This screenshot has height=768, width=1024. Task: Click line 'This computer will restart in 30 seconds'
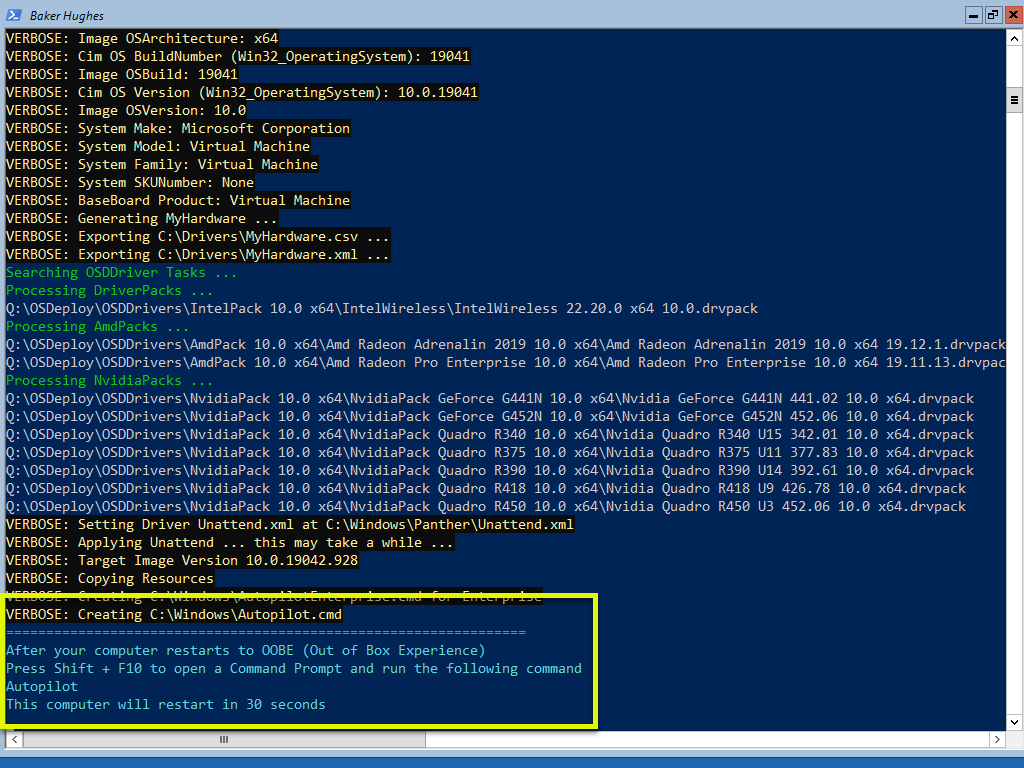[x=166, y=705]
